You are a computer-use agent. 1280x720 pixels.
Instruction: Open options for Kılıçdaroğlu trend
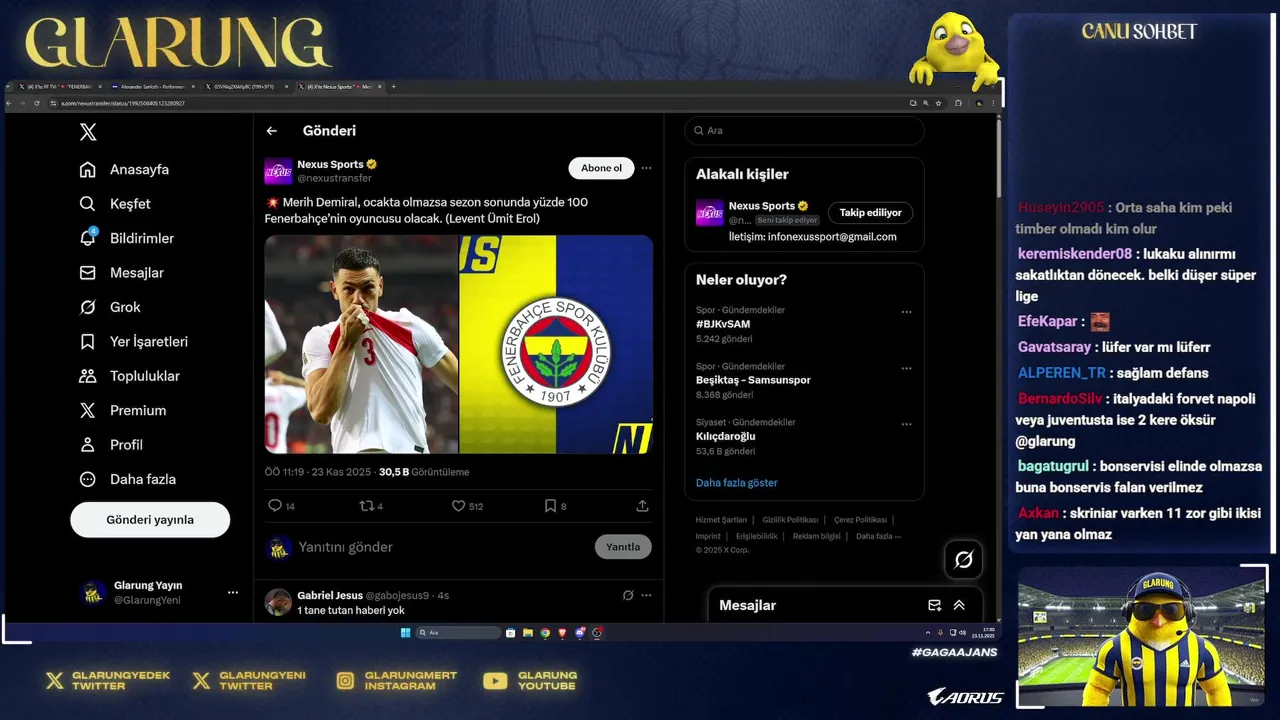point(906,424)
